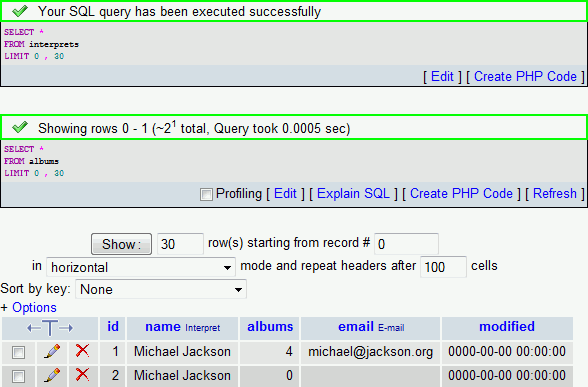Edit row 1 with the pencil icon

pos(52,352)
